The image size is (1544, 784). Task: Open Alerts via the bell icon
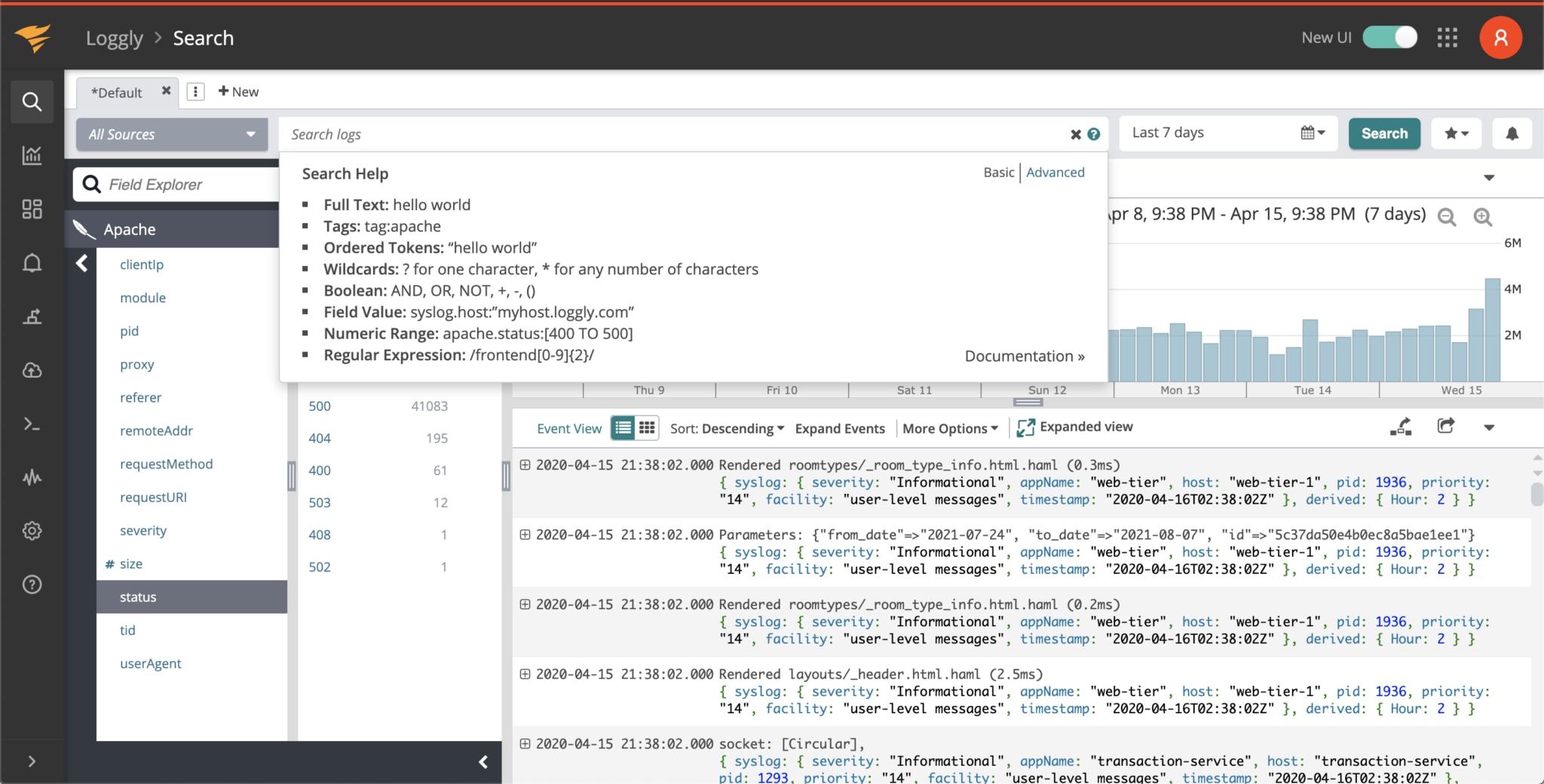click(x=32, y=263)
